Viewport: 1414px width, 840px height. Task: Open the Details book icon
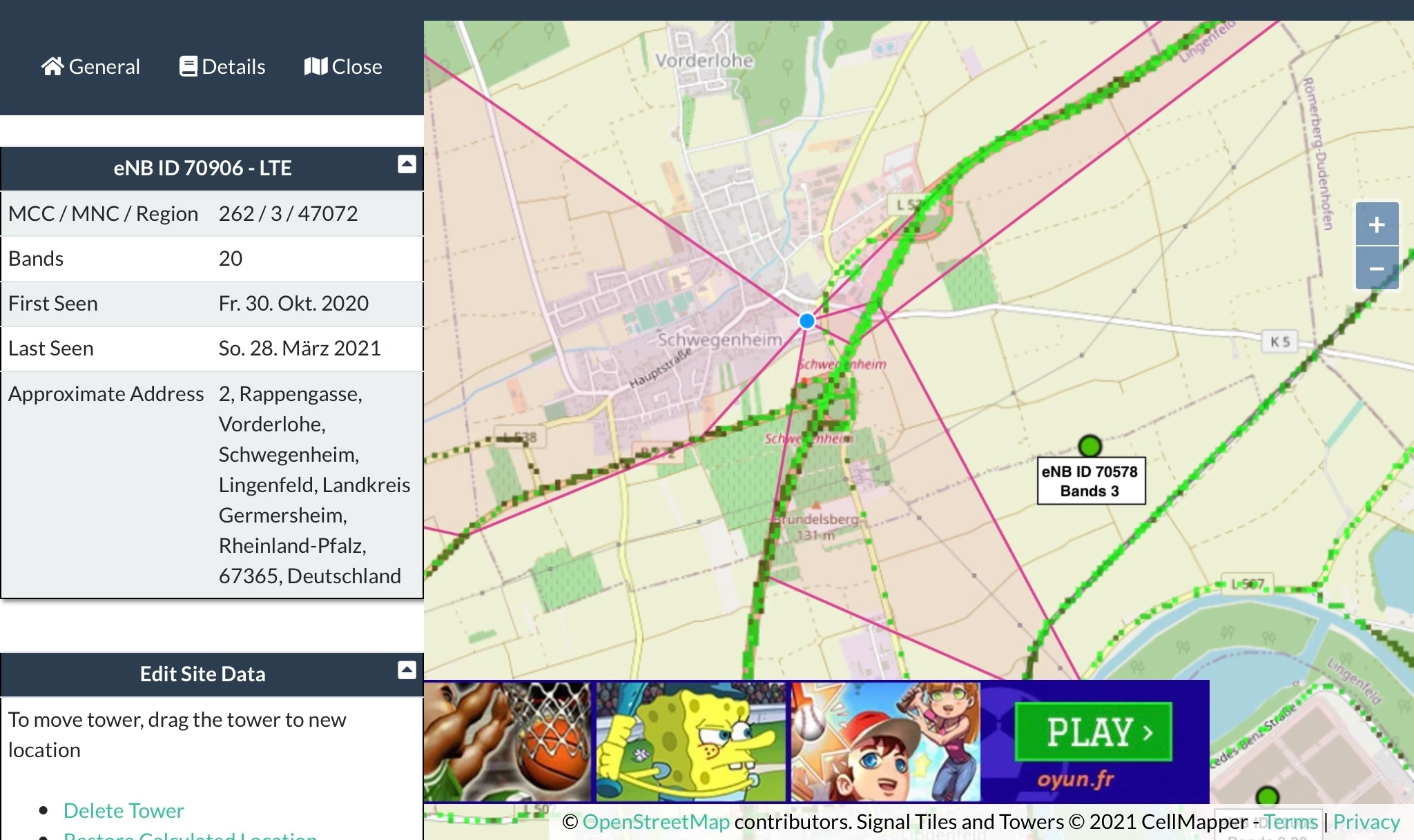(x=188, y=66)
